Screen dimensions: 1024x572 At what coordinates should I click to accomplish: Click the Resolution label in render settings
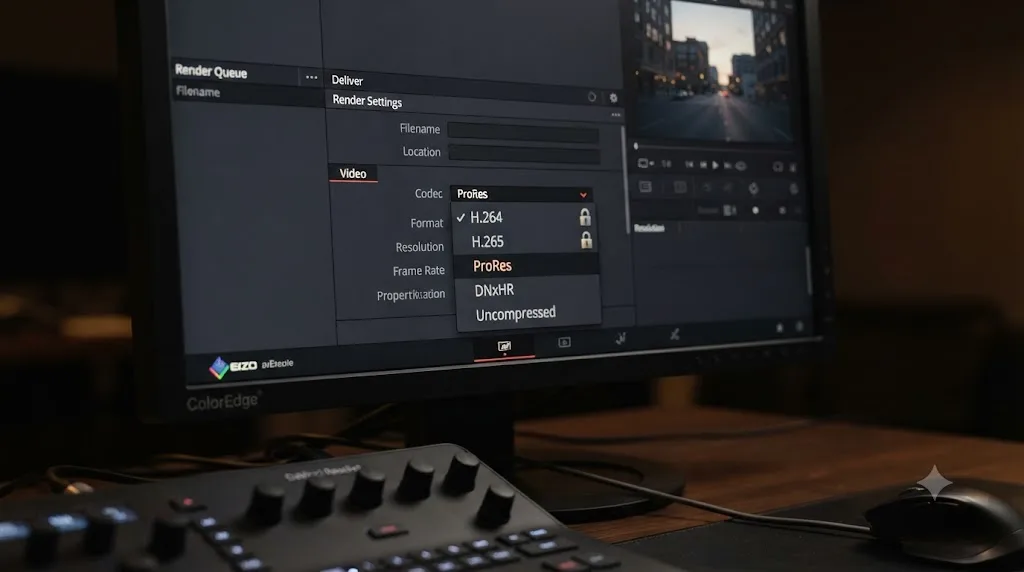point(419,247)
